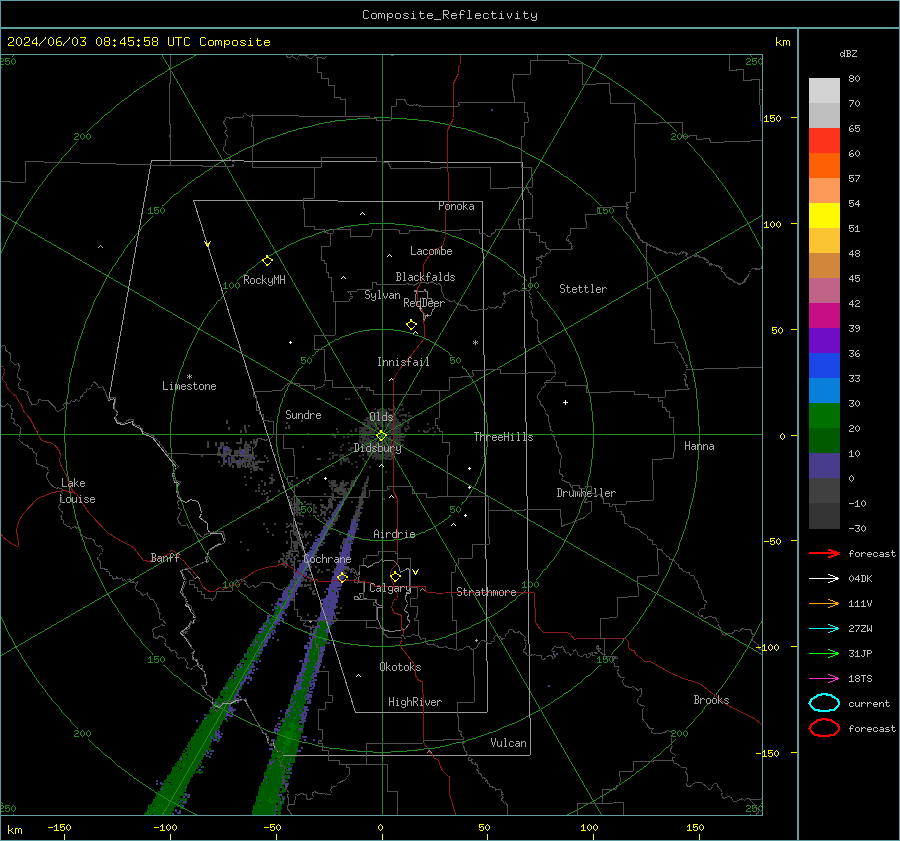Click the HighRiver town label
The image size is (900, 841).
click(415, 702)
